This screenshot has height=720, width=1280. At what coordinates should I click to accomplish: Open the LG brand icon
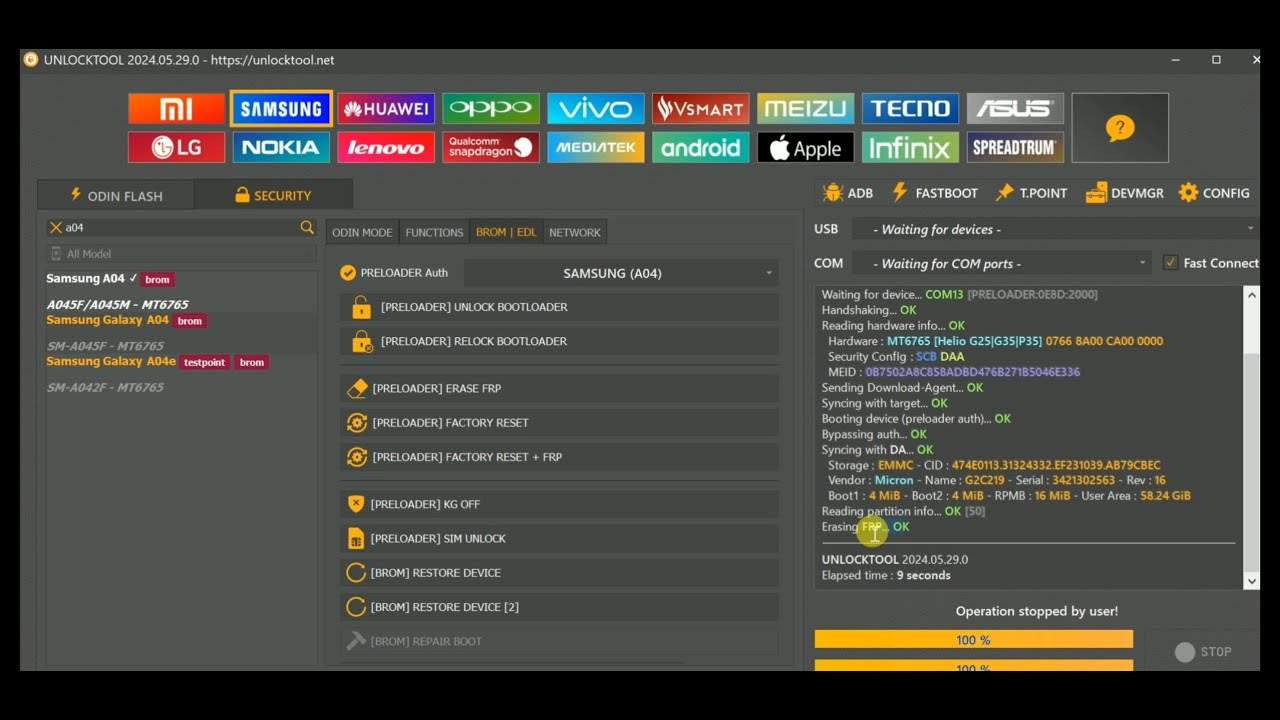pyautogui.click(x=176, y=148)
